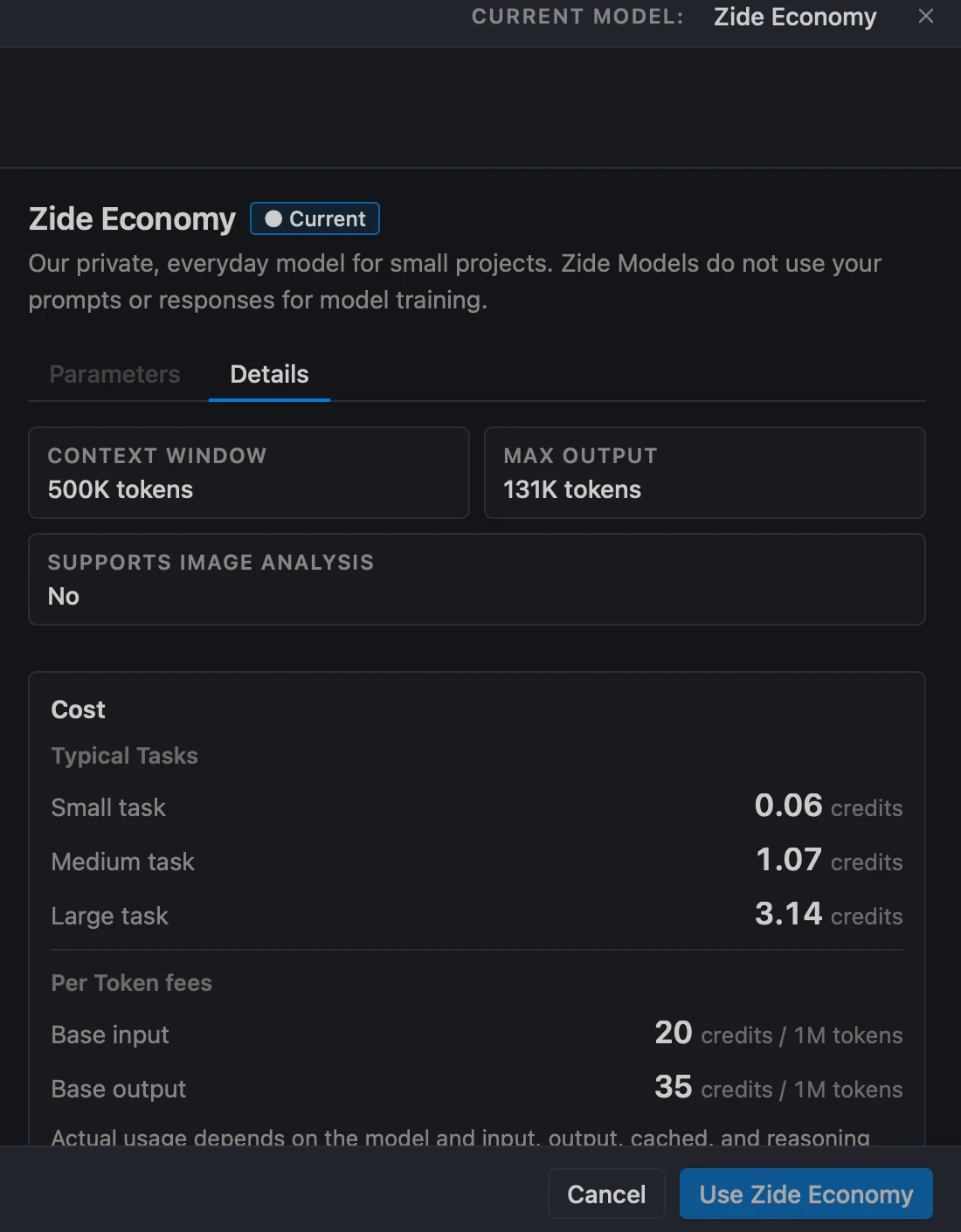Image resolution: width=961 pixels, height=1232 pixels.
Task: Click the Zide Economy heading
Action: (132, 218)
